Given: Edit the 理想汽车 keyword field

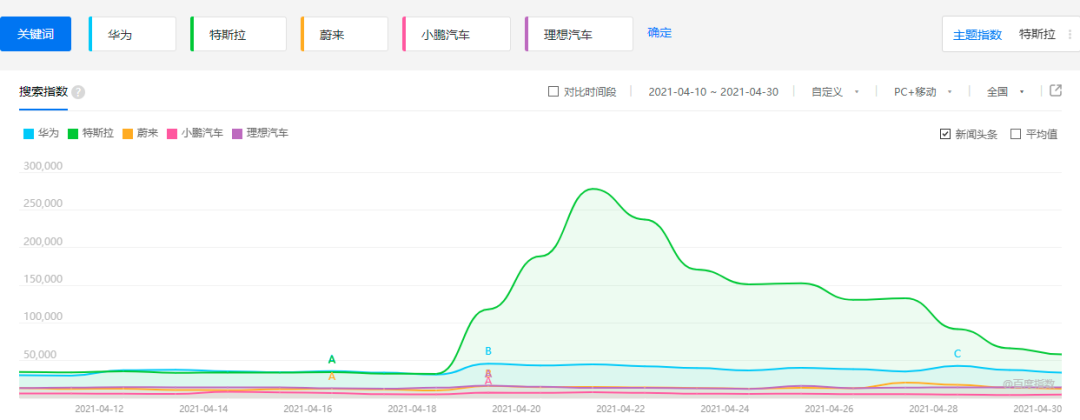Looking at the screenshot, I should [x=579, y=34].
